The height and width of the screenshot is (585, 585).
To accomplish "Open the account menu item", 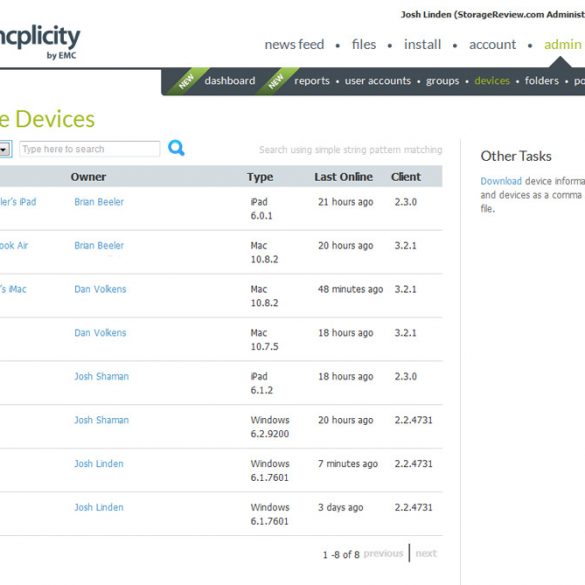I will (x=492, y=44).
